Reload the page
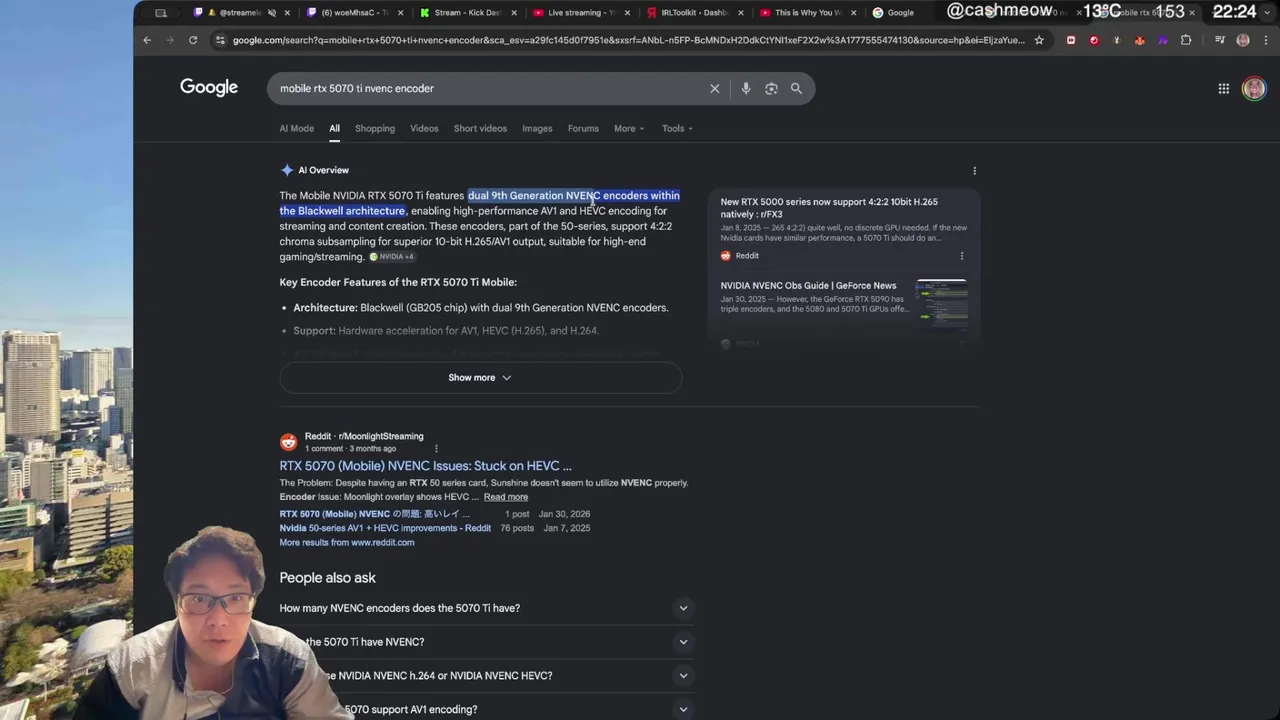The image size is (1280, 720). 193,40
